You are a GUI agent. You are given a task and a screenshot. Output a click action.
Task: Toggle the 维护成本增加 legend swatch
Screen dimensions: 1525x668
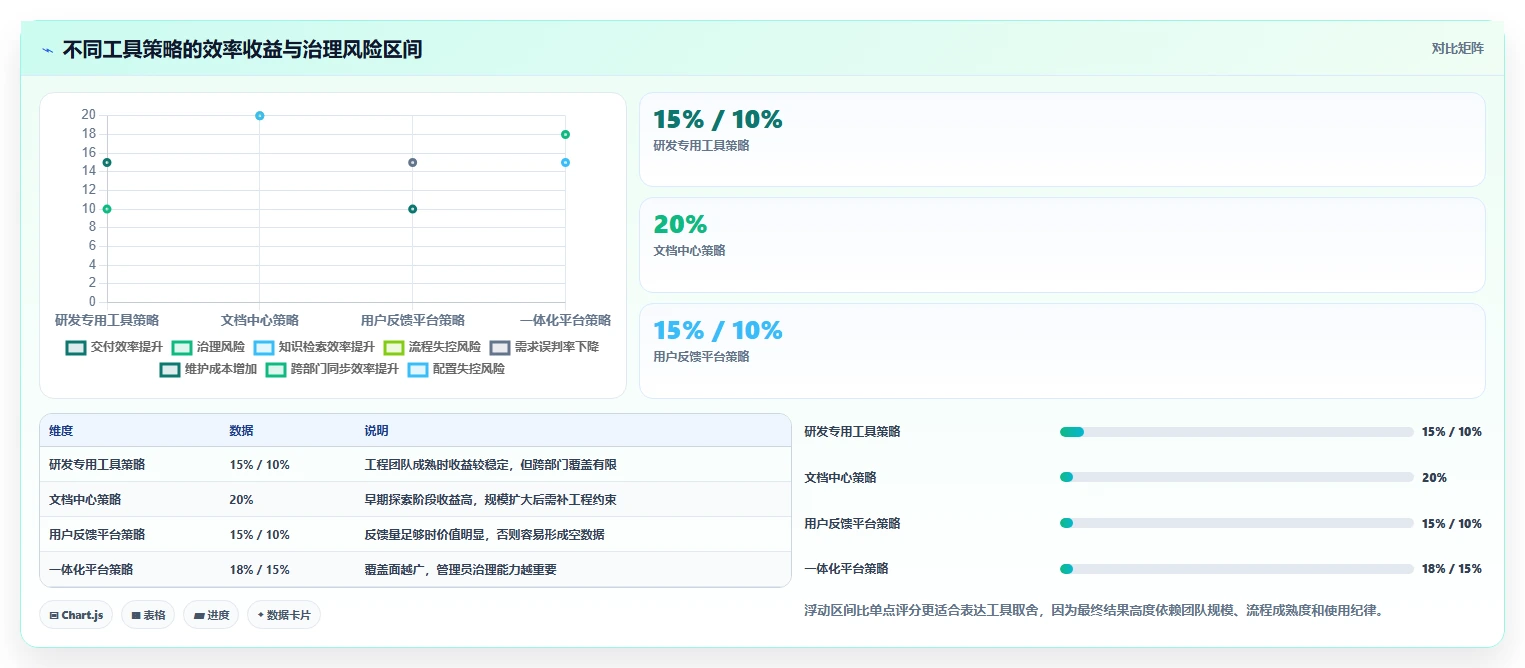169,369
